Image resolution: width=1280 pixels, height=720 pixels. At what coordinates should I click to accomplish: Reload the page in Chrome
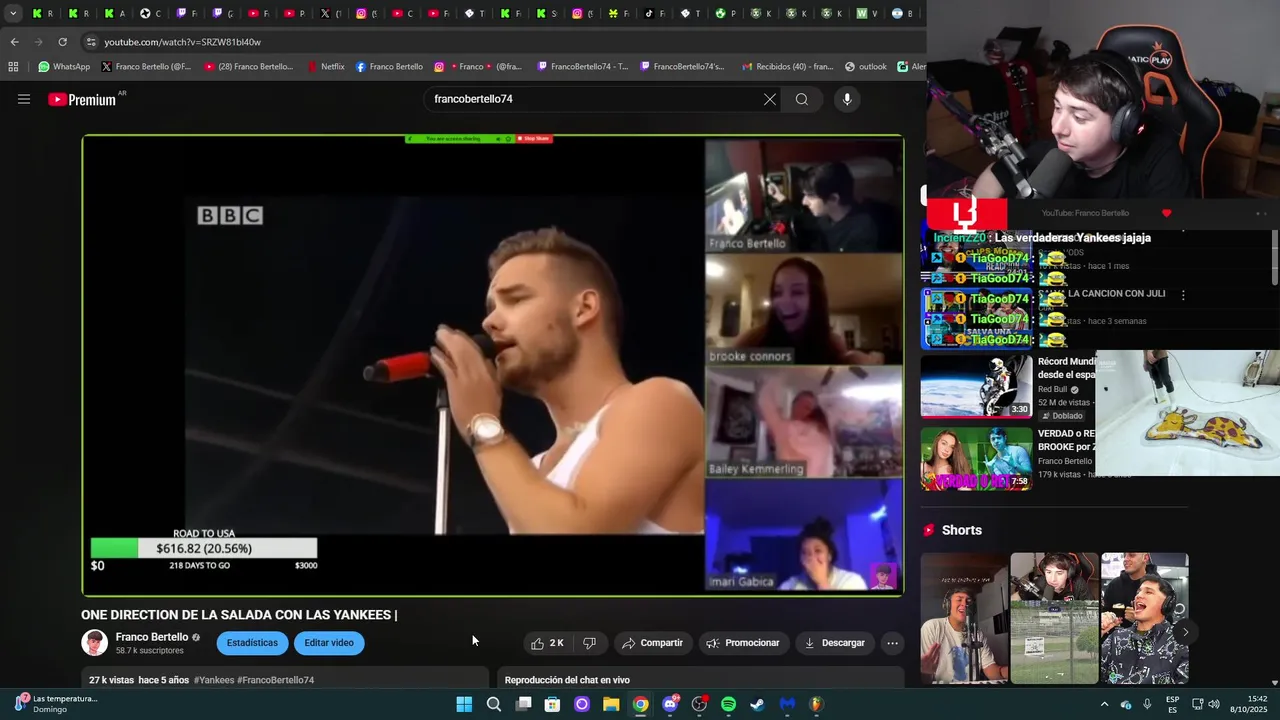[62, 42]
